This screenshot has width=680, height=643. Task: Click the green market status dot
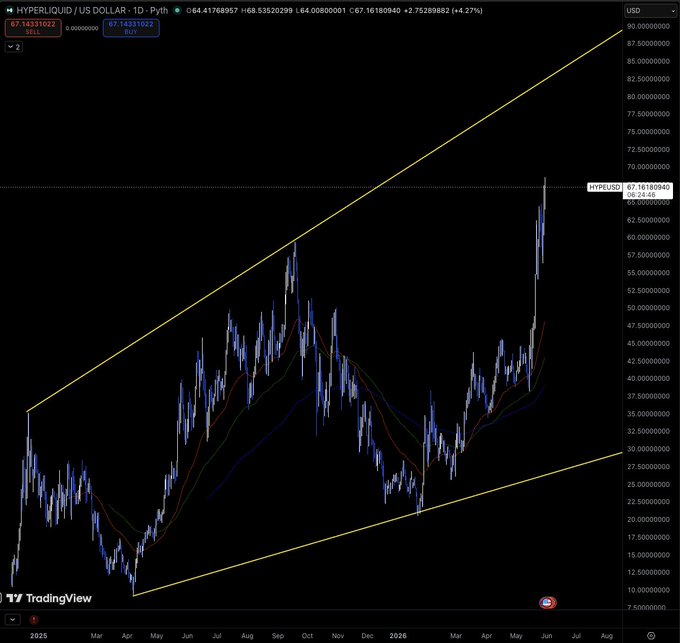coord(177,10)
